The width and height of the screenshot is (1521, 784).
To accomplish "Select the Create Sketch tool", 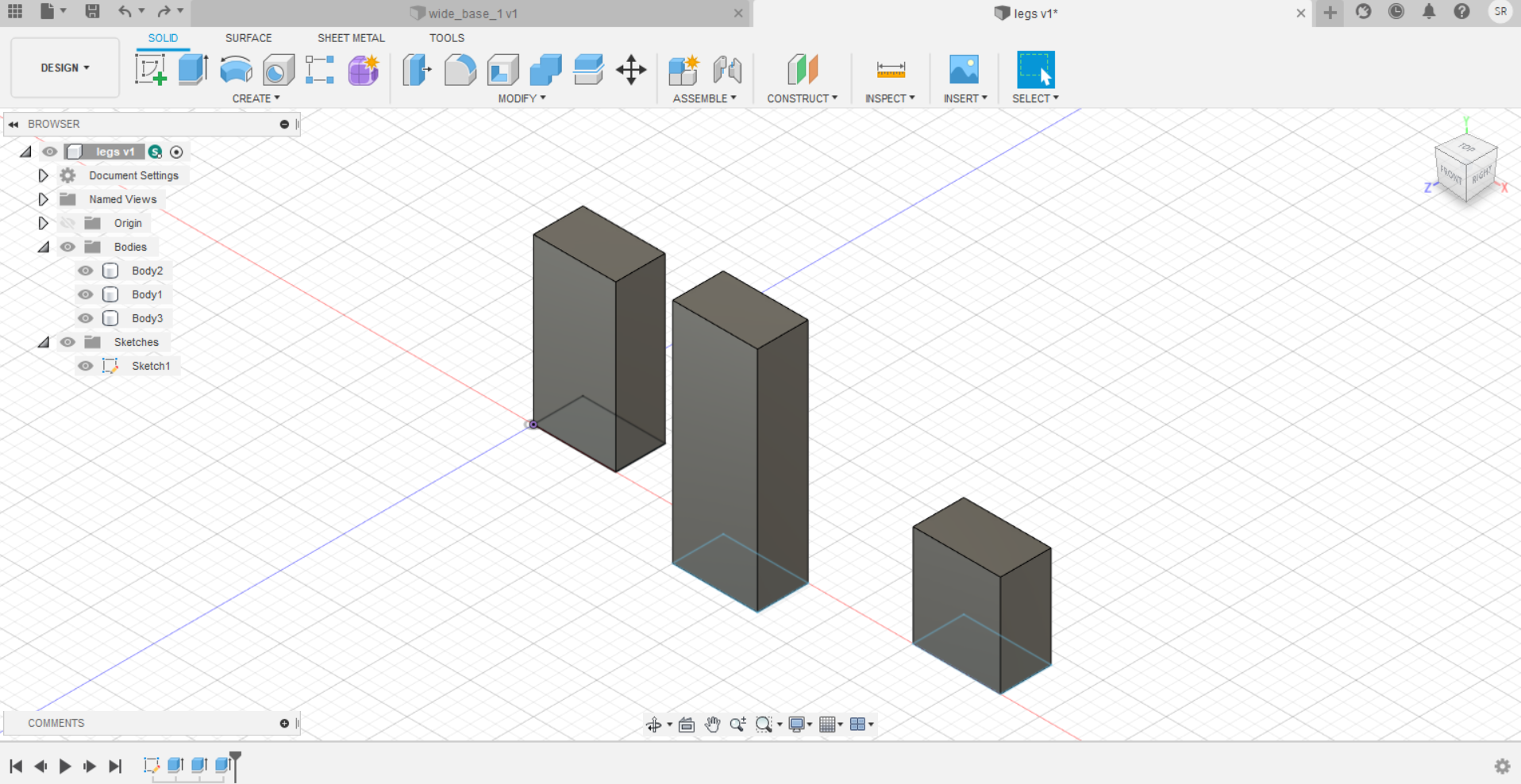I will point(150,70).
